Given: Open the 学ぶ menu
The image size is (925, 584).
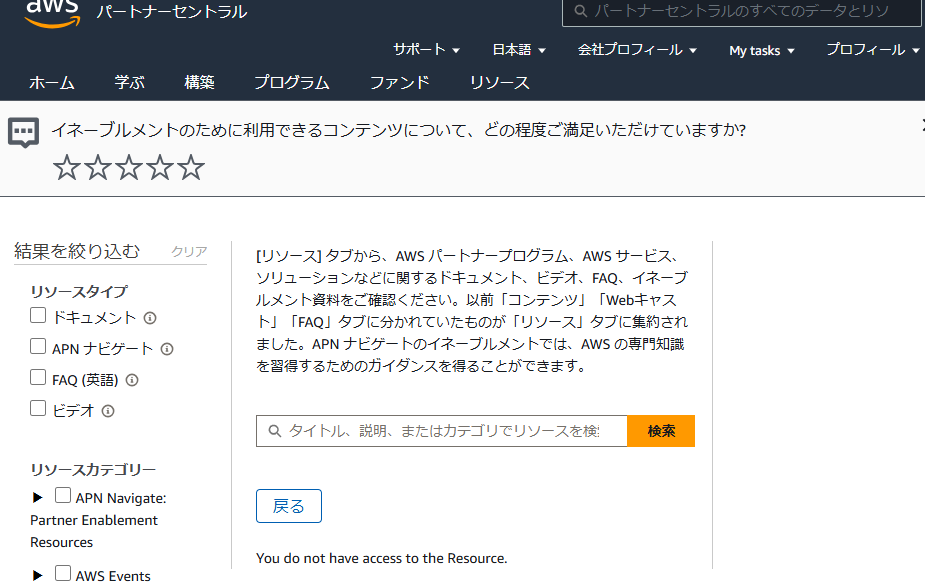Looking at the screenshot, I should click(130, 83).
